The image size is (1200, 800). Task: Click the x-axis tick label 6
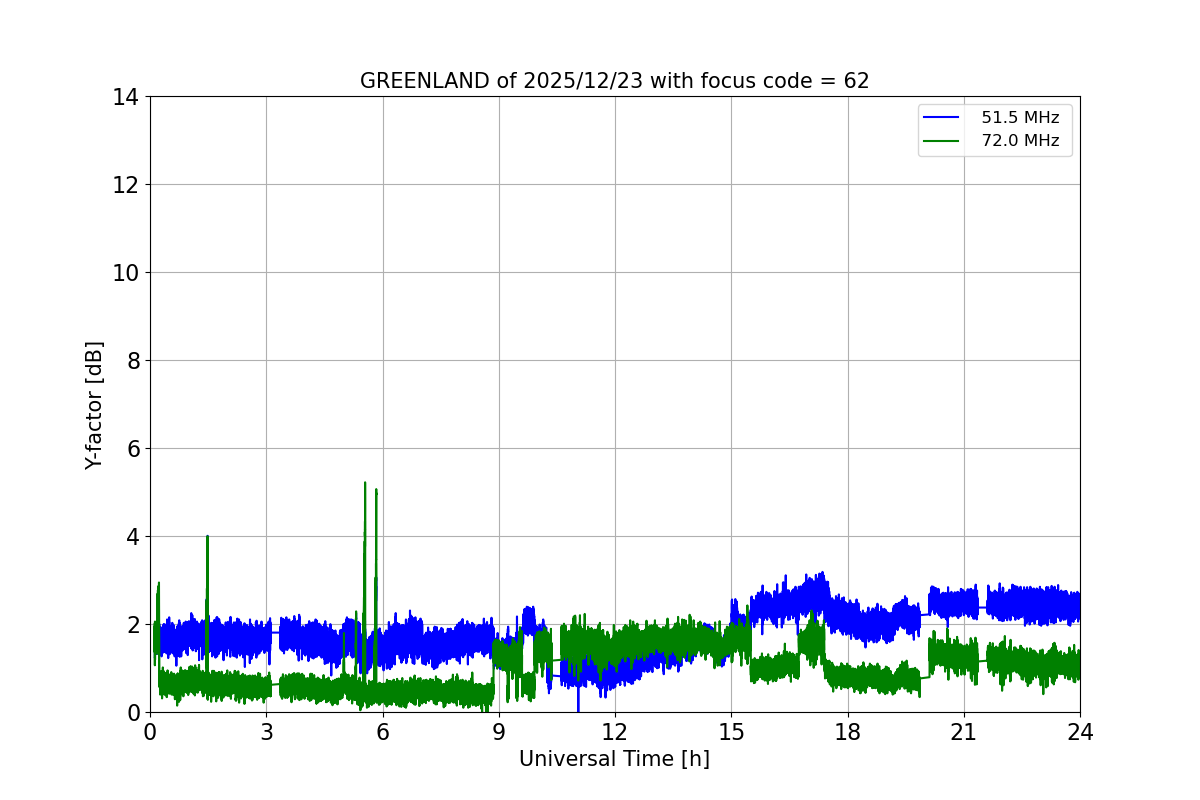tap(383, 732)
